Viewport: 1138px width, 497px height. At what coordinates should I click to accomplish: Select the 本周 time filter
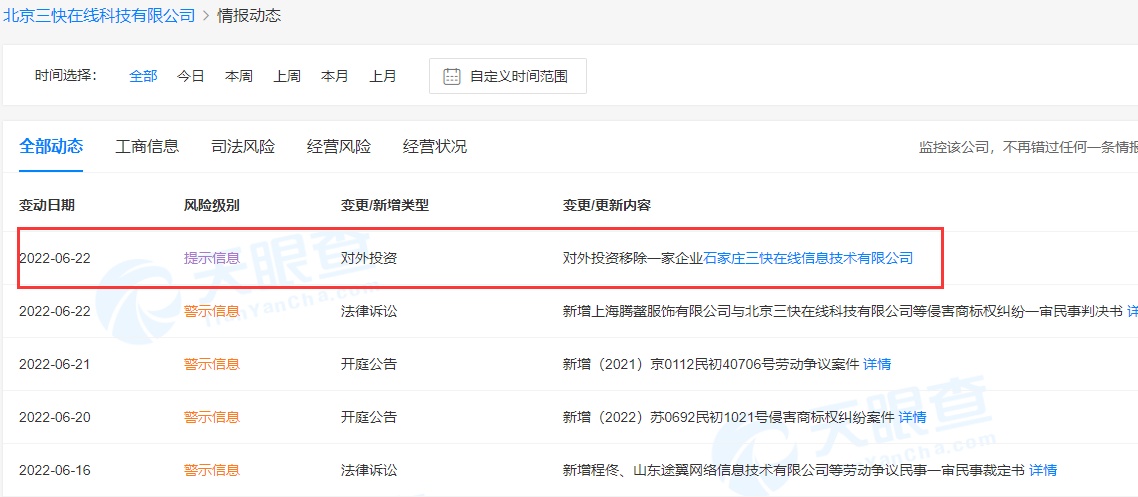coord(239,76)
